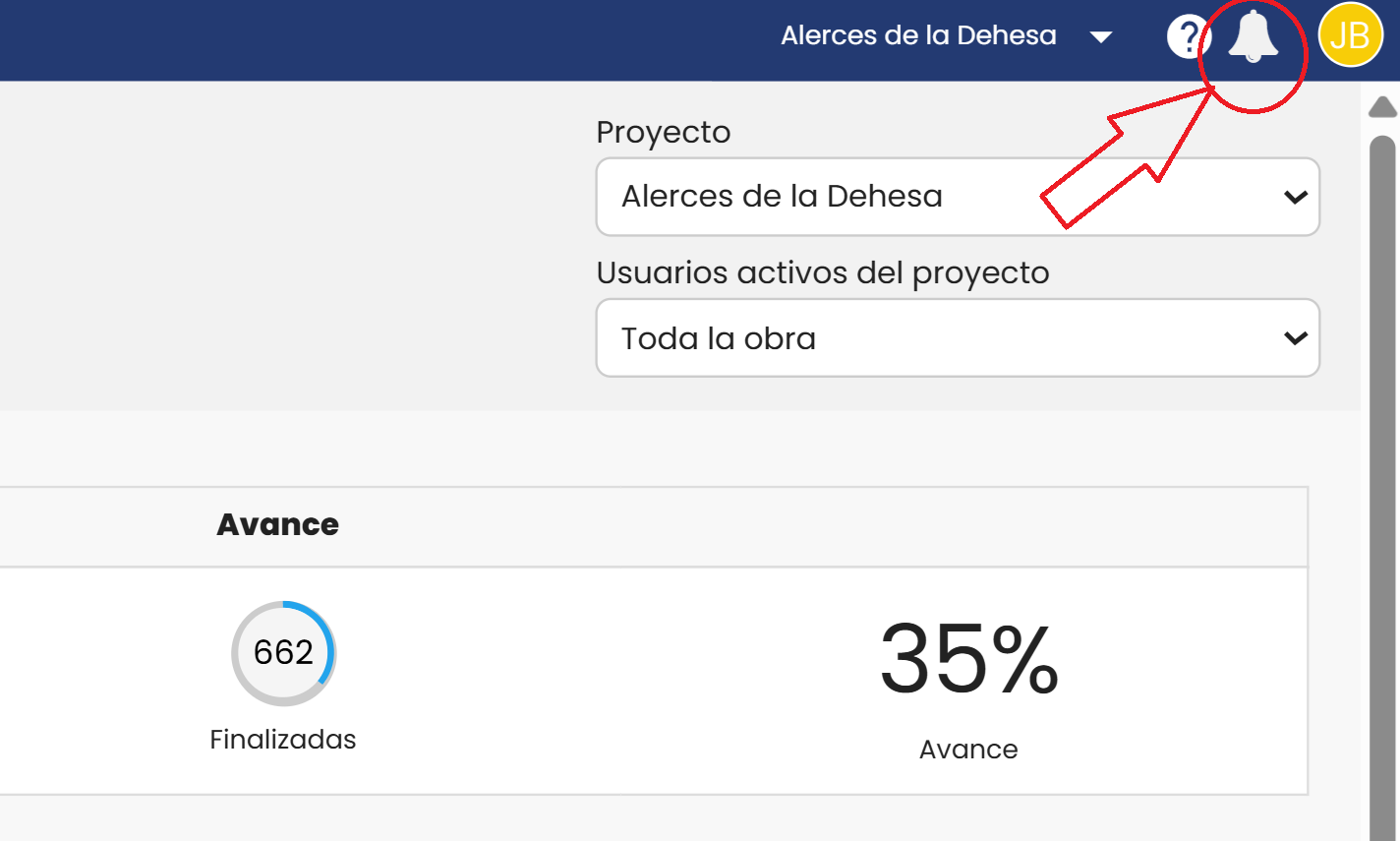The image size is (1400, 841).
Task: Click the 662 circular progress ring
Action: (284, 653)
